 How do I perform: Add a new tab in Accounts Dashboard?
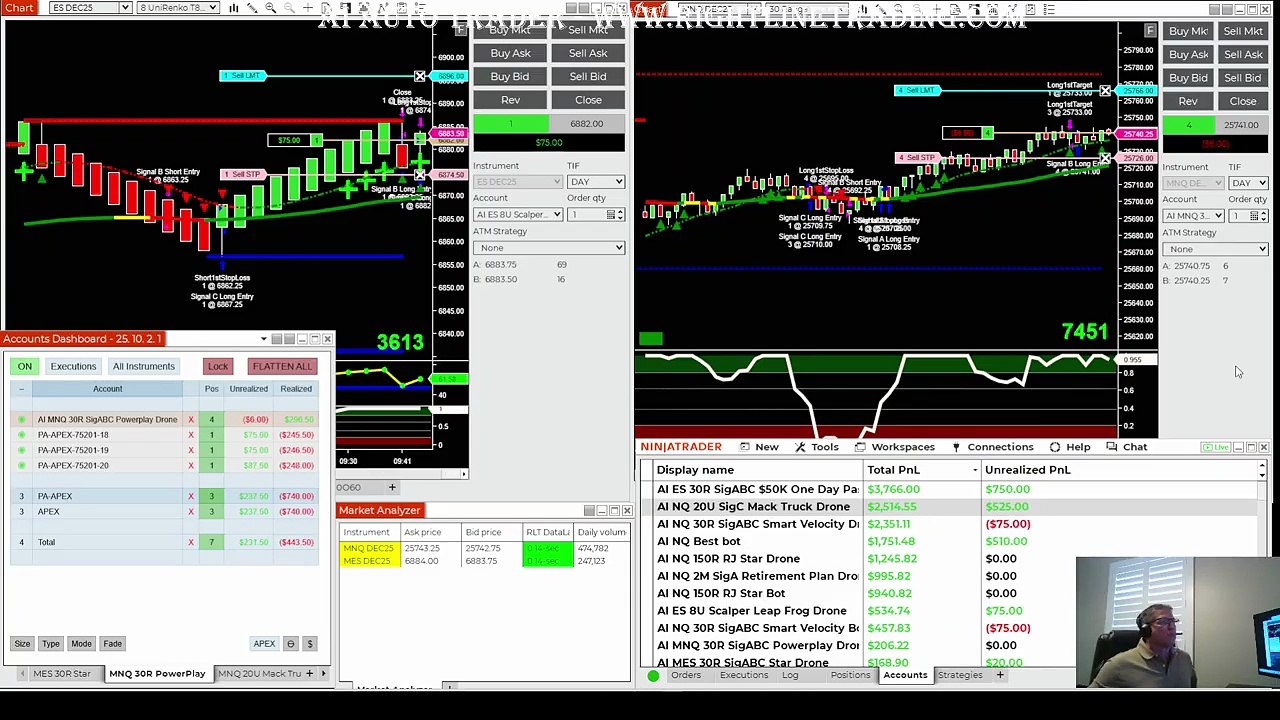point(309,674)
